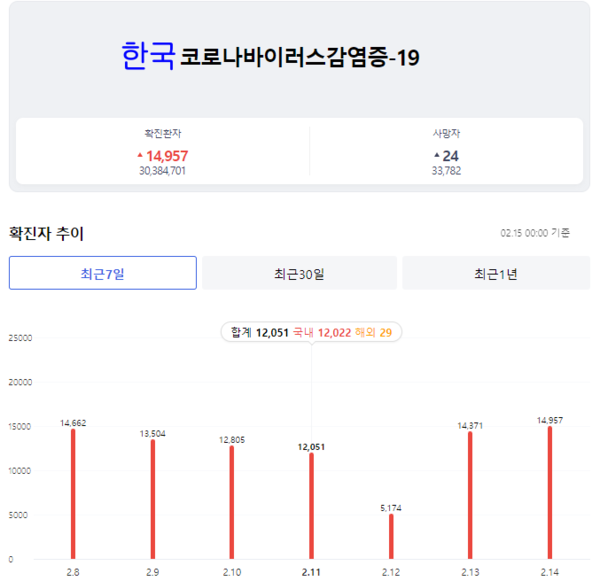Viewport: 600px width, 581px height.
Task: Click the 25000 y-axis label
Action: click(x=20, y=338)
